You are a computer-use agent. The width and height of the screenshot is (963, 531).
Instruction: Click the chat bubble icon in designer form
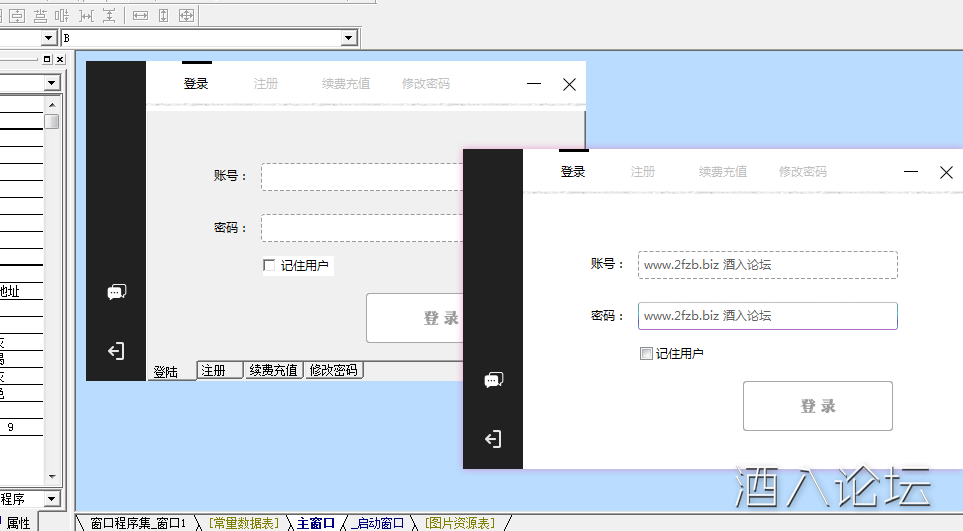tap(116, 292)
